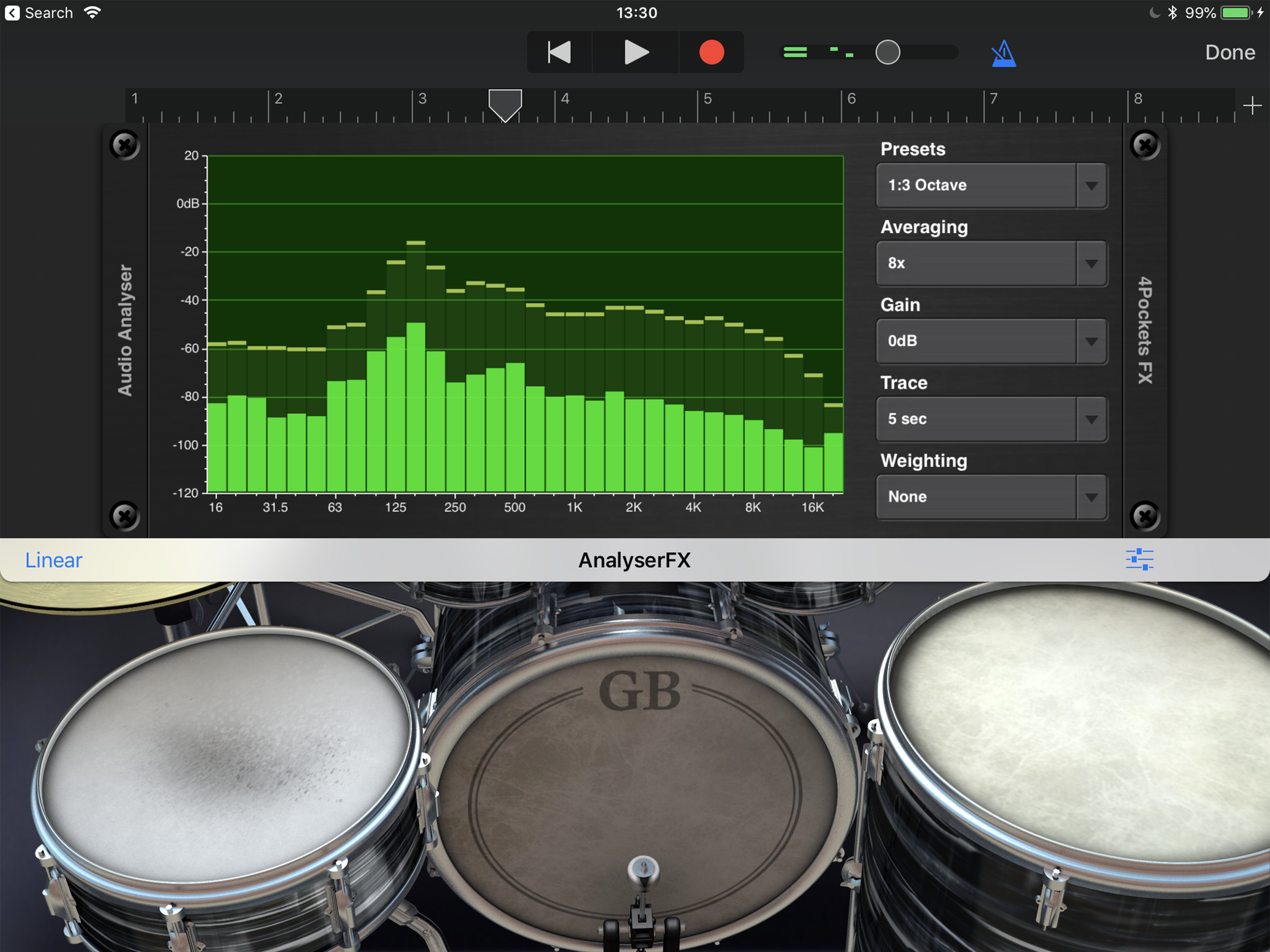Click the playhead marker on the ruler
Screen dimensions: 1270x952
(505, 103)
